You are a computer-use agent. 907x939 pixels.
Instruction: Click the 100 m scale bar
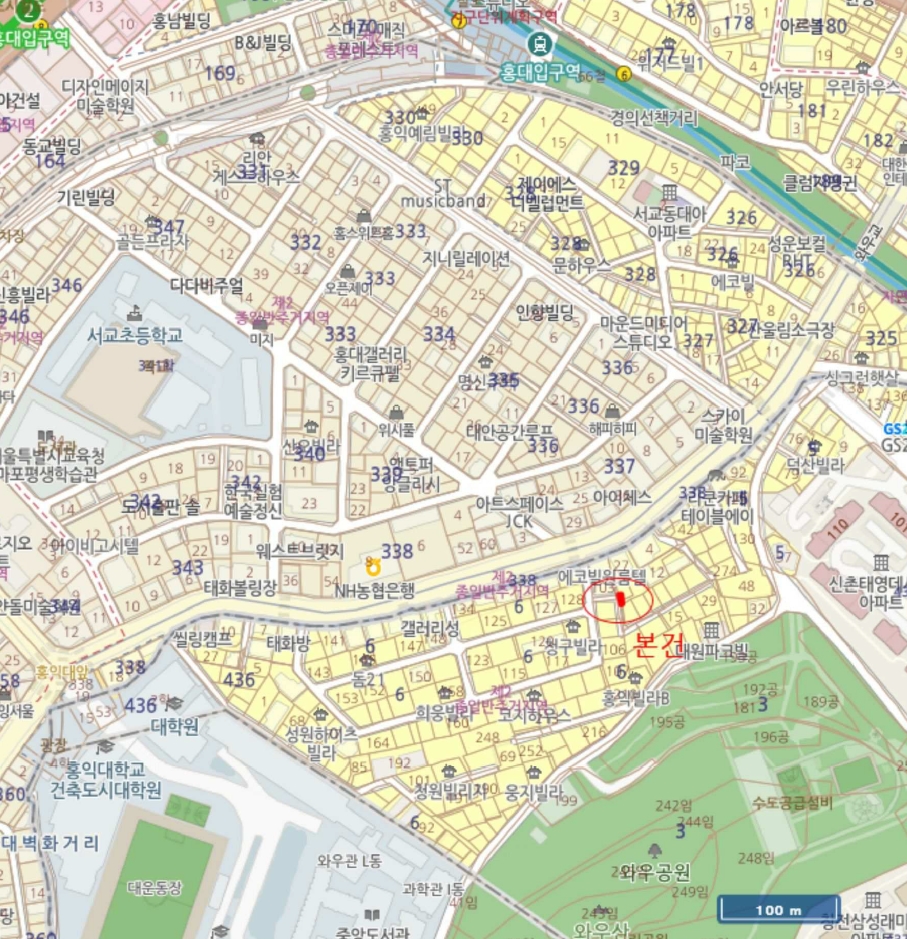point(779,909)
